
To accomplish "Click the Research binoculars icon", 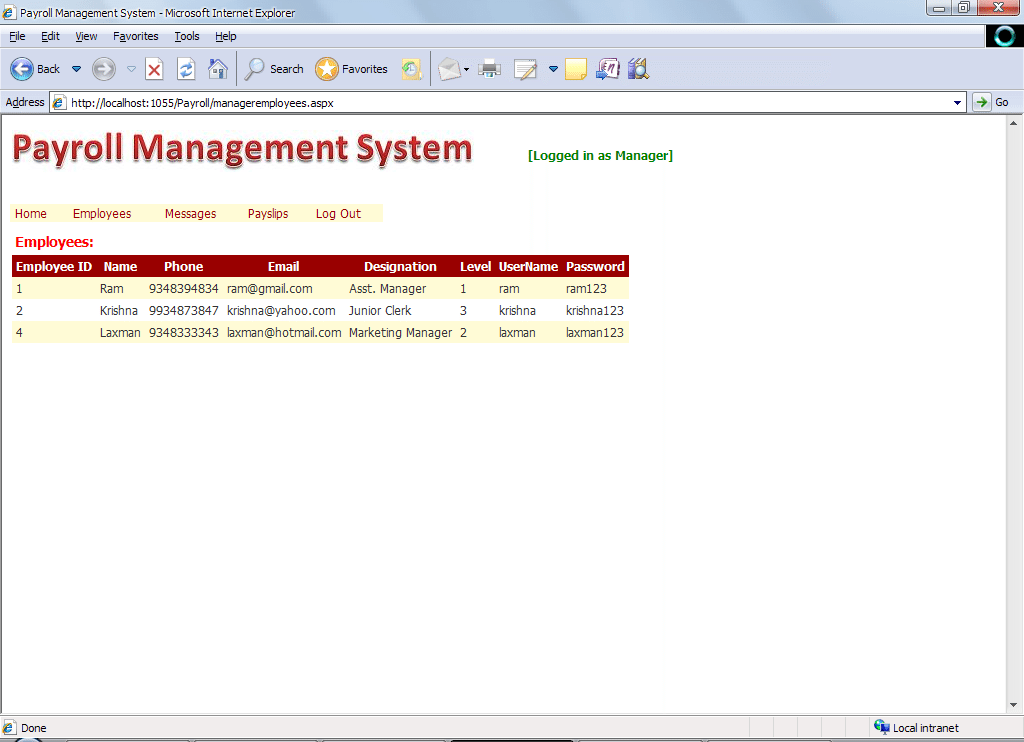I will tap(638, 69).
